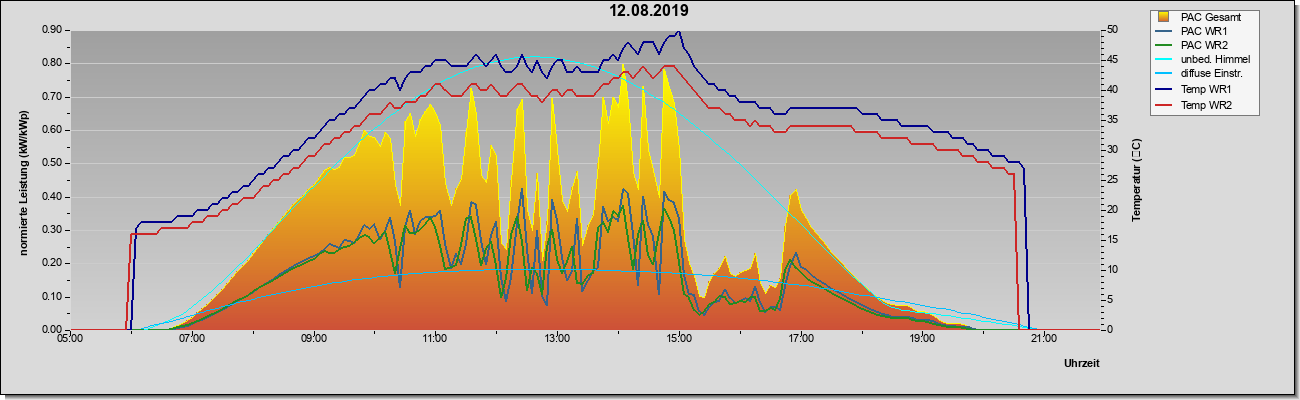The height and width of the screenshot is (400, 1300).
Task: Click the PAC Gesamt legend swatch
Action: [x=1164, y=17]
